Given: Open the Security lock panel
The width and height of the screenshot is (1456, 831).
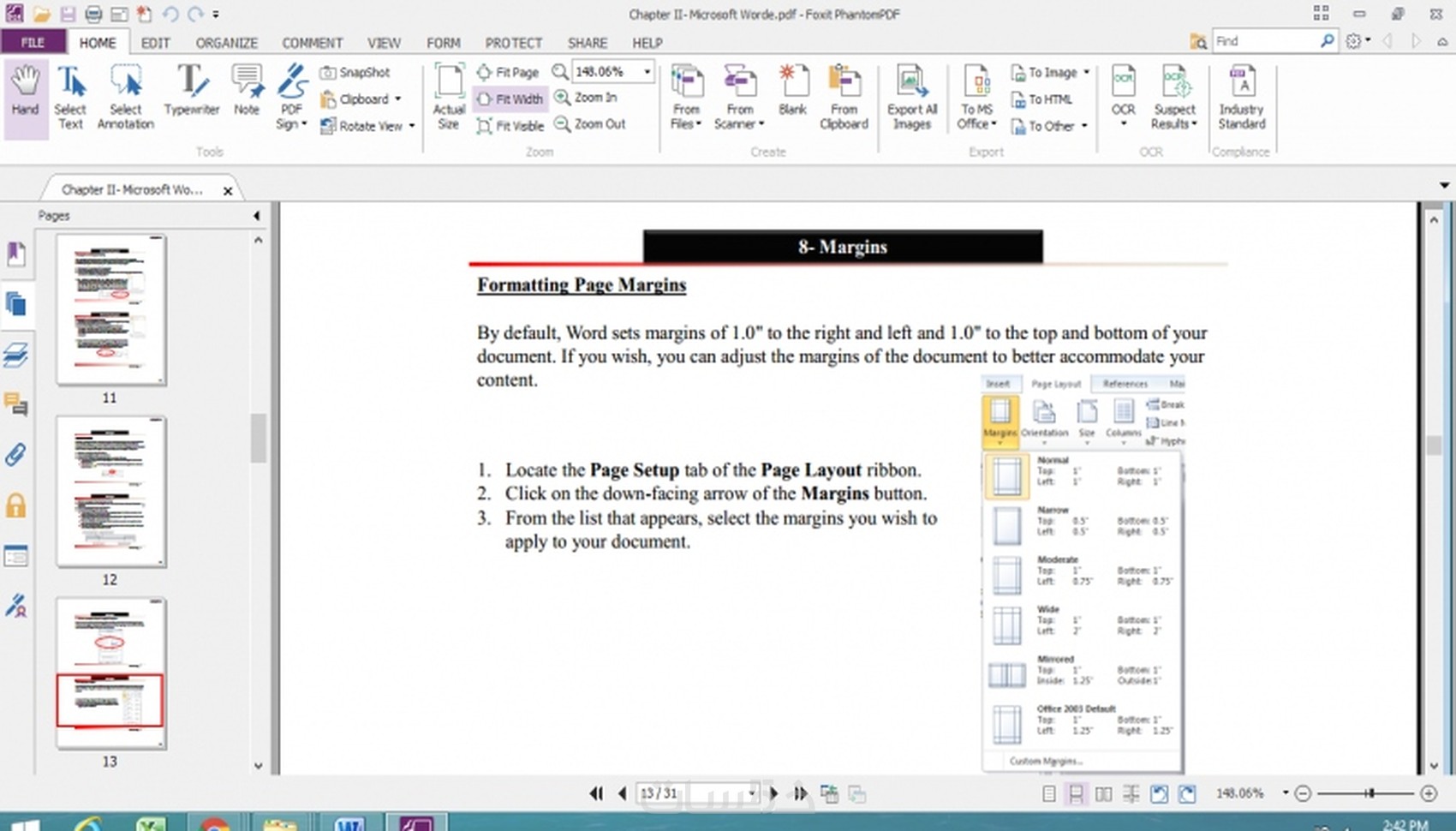Looking at the screenshot, I should (15, 505).
